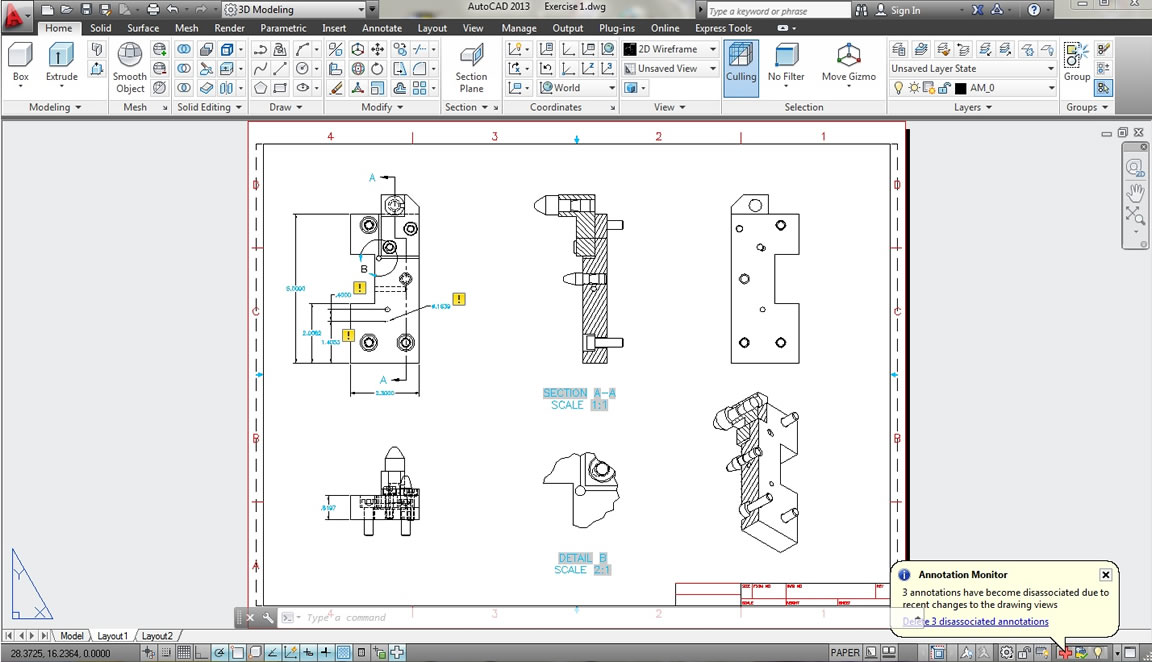1152x662 pixels.
Task: Expand the Draw panel
Action: pyautogui.click(x=286, y=107)
